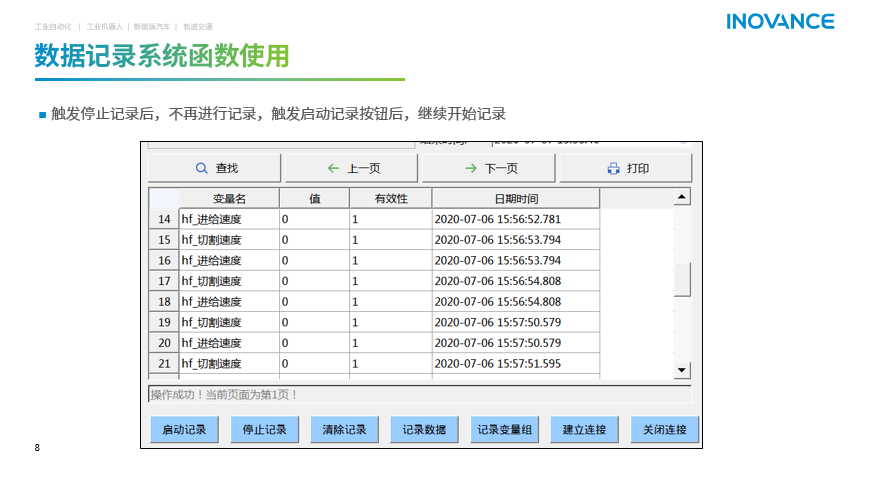Click green right arrow icon on 下一页
The width and height of the screenshot is (872, 490).
[x=470, y=168]
